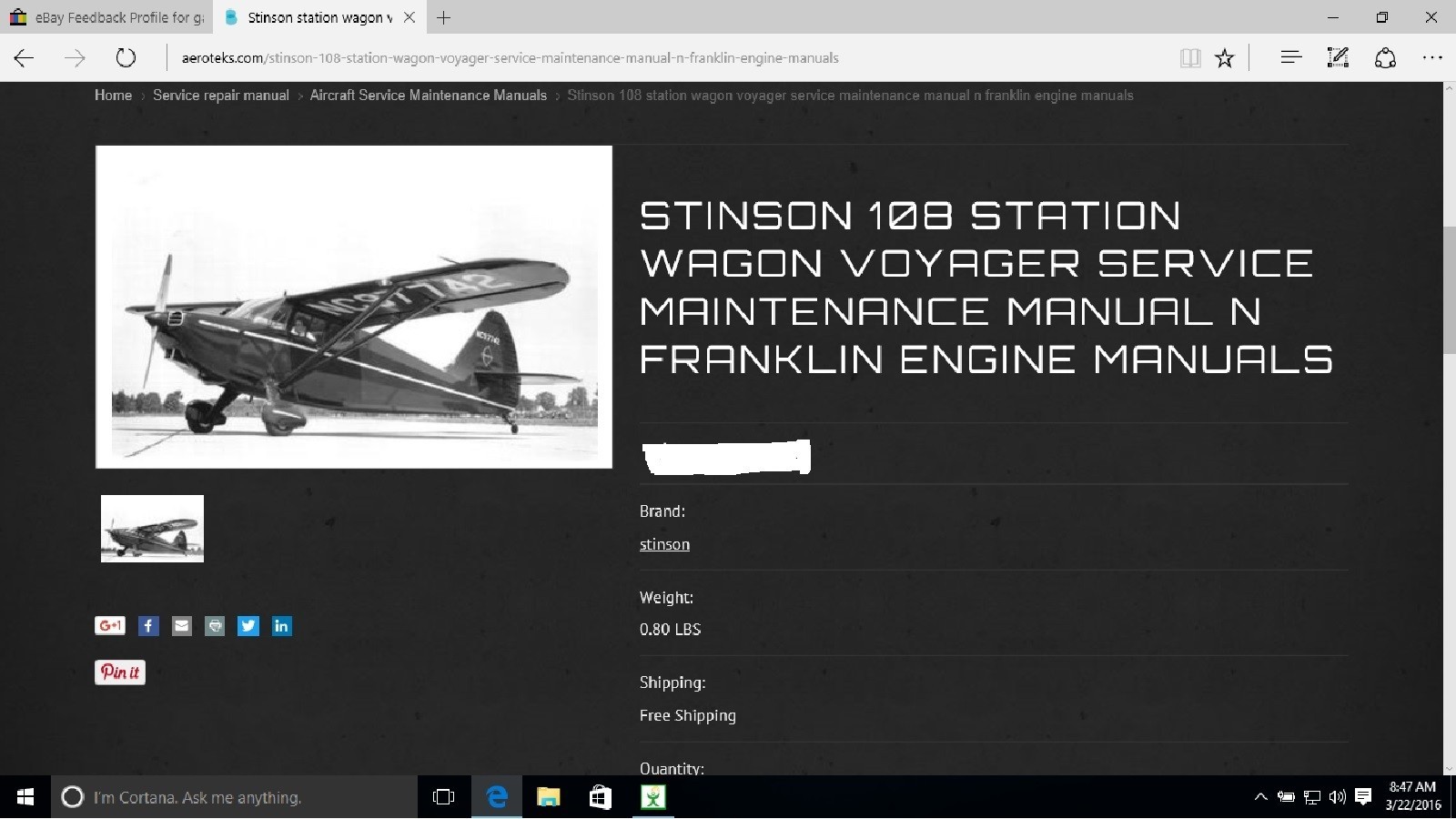Open reading view book icon
This screenshot has width=1456, height=819.
click(1190, 58)
